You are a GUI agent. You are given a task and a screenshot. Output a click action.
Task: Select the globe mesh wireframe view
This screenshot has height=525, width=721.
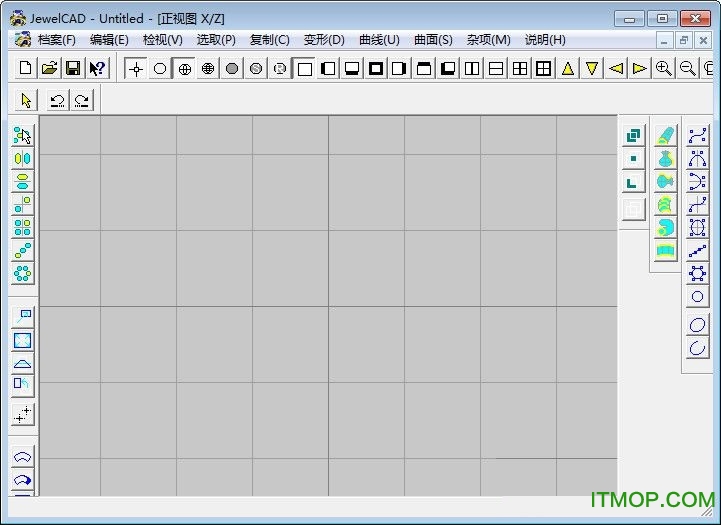(x=208, y=68)
